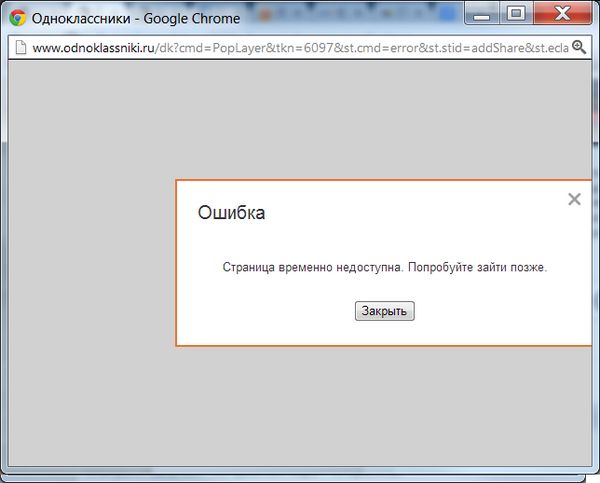Viewport: 600px width, 483px height.
Task: Select the www.odnoklassniki.ru address bar URL
Action: 300,48
